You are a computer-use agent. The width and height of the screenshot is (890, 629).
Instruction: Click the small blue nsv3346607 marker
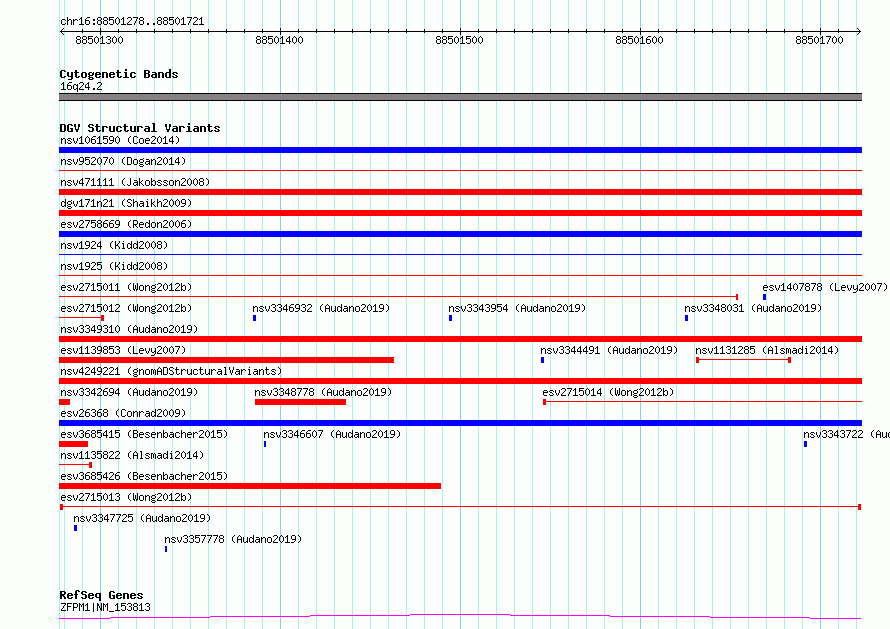click(265, 444)
